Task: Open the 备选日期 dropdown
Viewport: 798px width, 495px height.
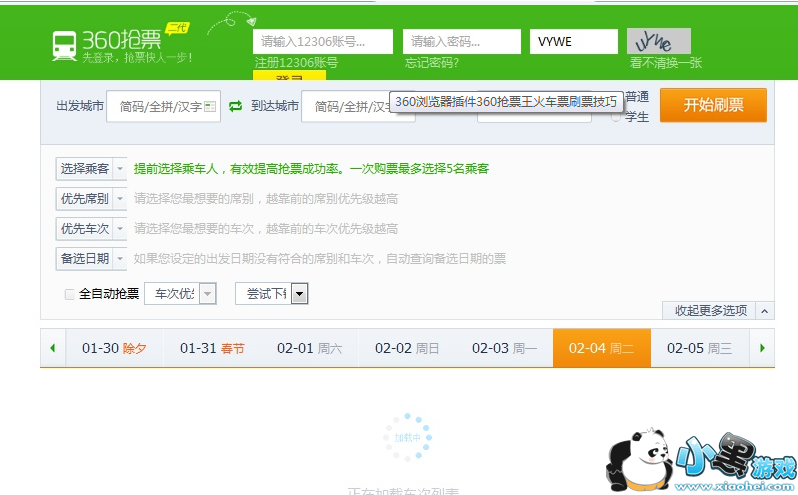Action: click(x=91, y=258)
